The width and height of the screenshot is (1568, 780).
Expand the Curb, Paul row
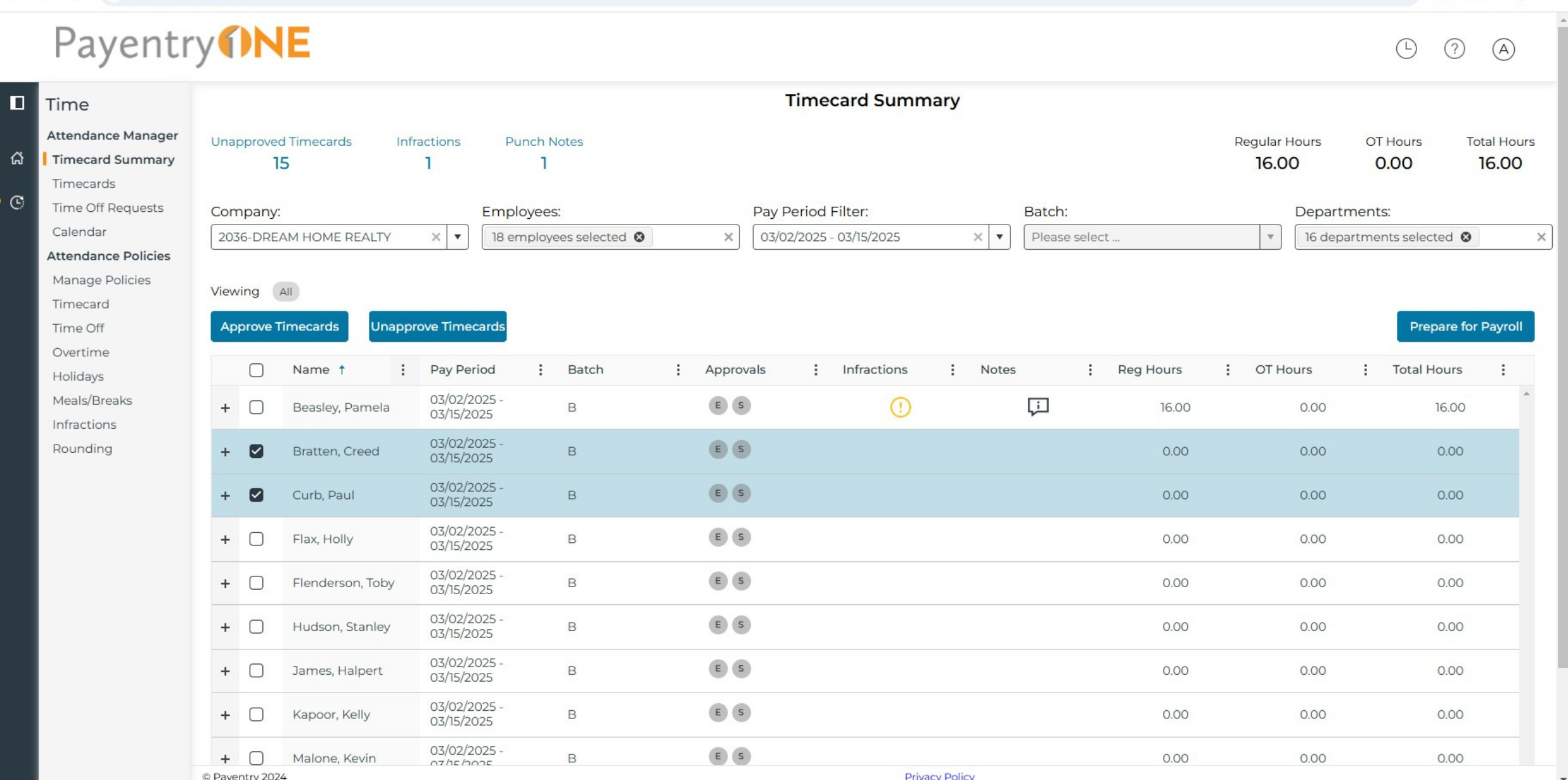[x=225, y=495]
